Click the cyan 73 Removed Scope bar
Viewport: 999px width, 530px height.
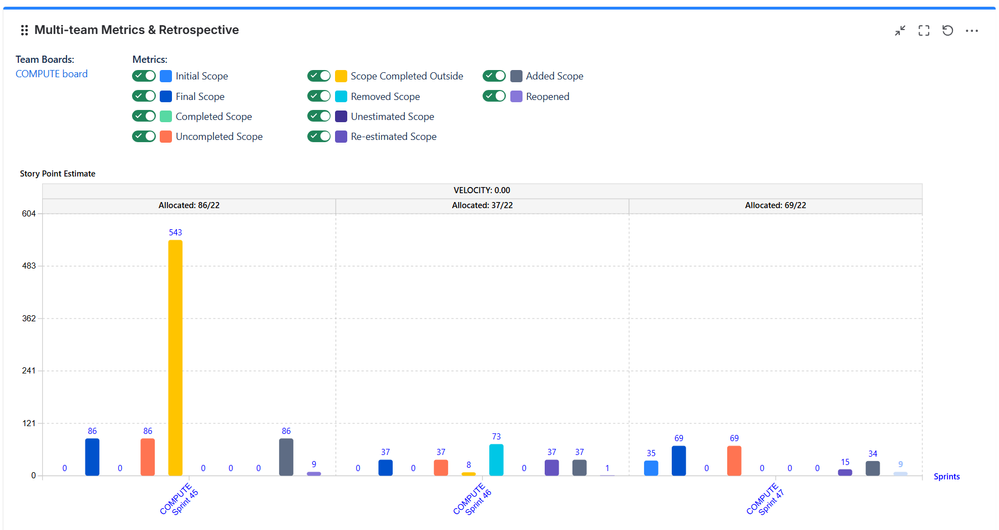[x=496, y=460]
